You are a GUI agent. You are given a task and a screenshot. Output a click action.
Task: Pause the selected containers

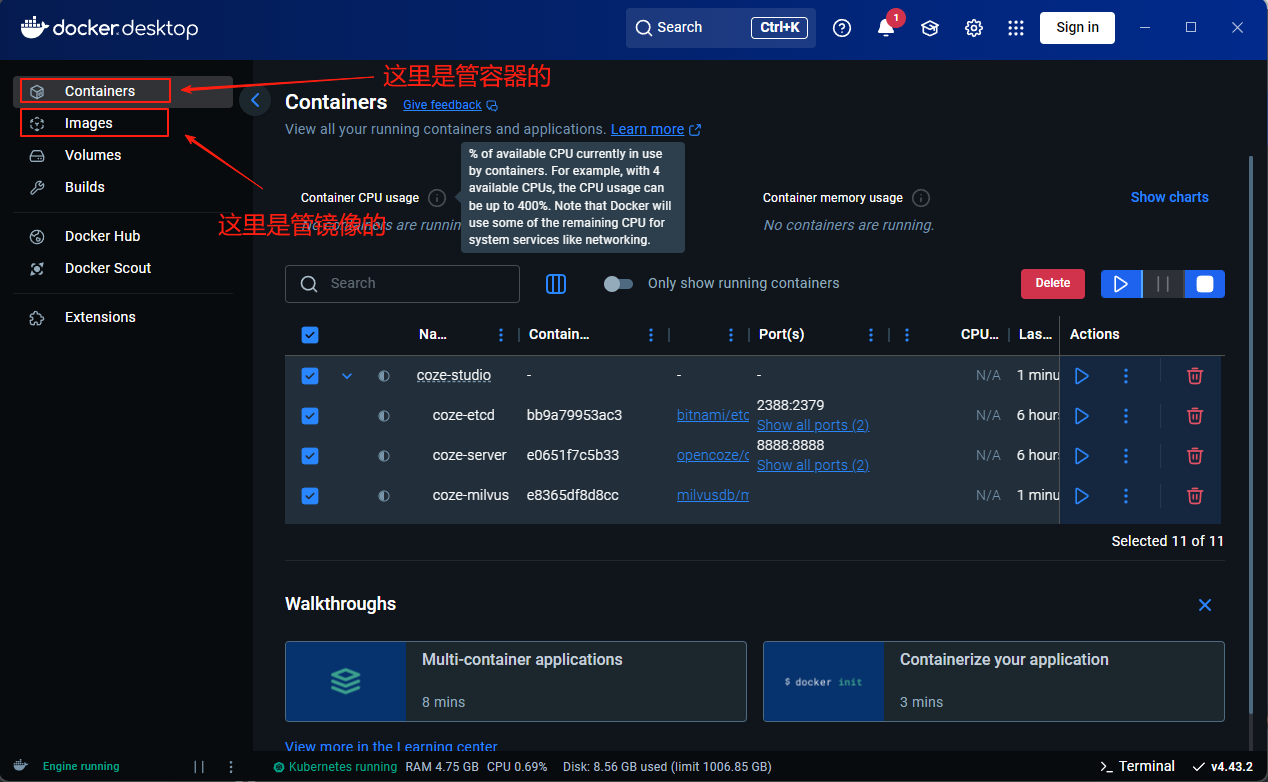[1163, 284]
